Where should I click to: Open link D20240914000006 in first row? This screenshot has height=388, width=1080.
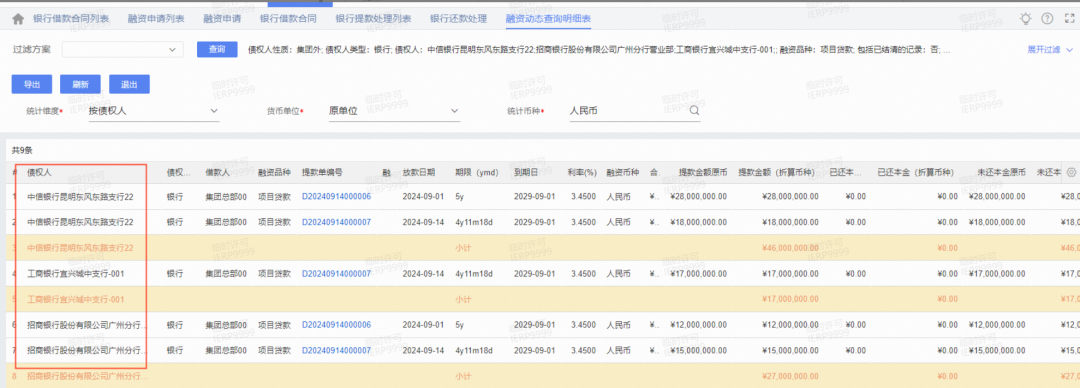(x=337, y=196)
